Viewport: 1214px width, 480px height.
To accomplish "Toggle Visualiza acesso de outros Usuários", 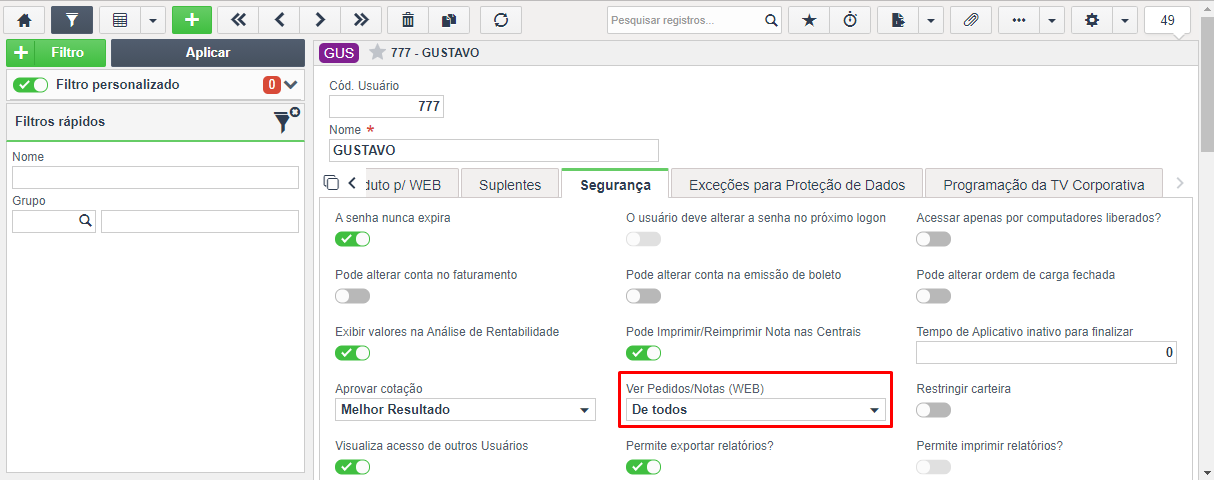I will (352, 467).
